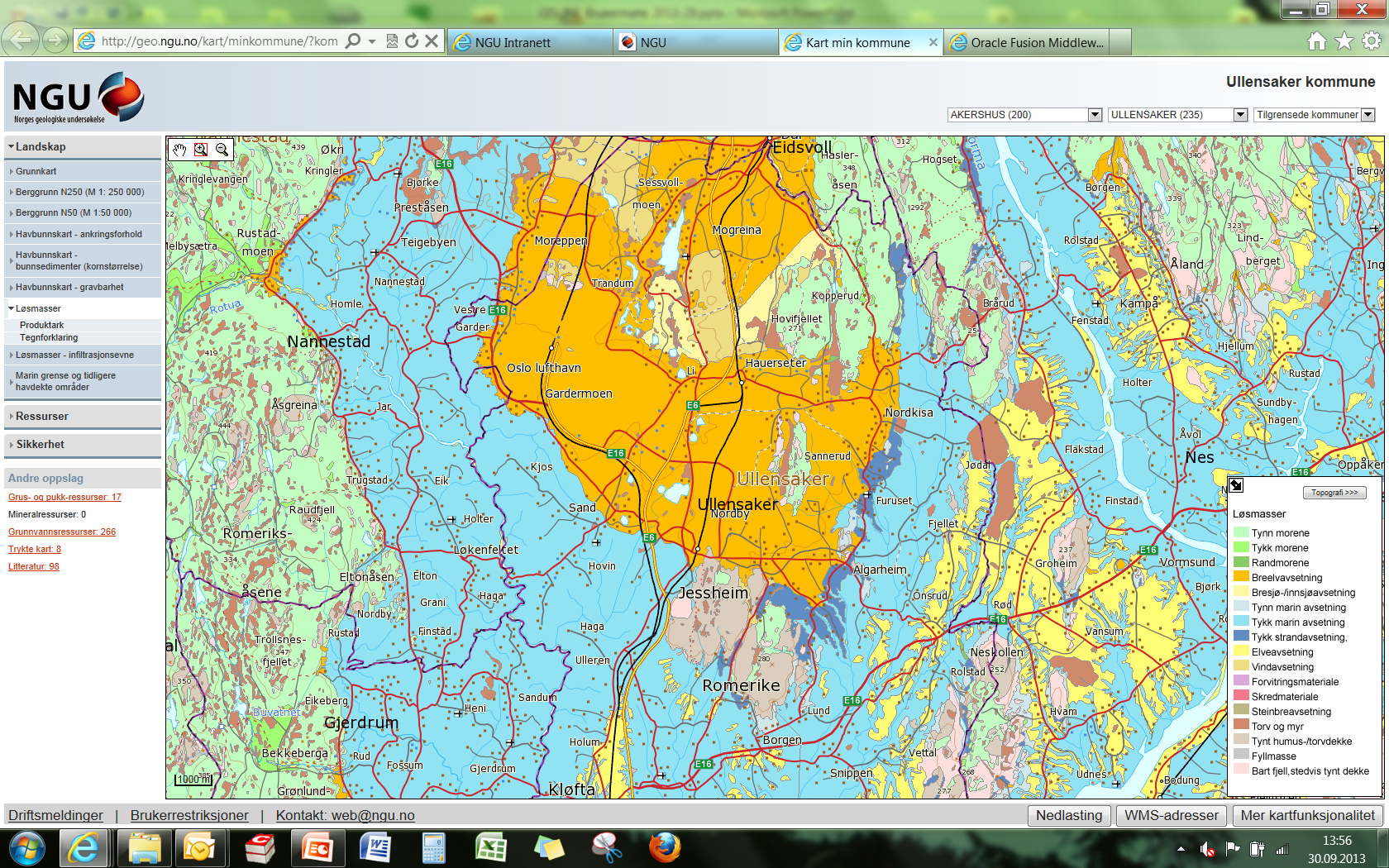Click Tykk marin avsetning blue swatch

point(1241,622)
